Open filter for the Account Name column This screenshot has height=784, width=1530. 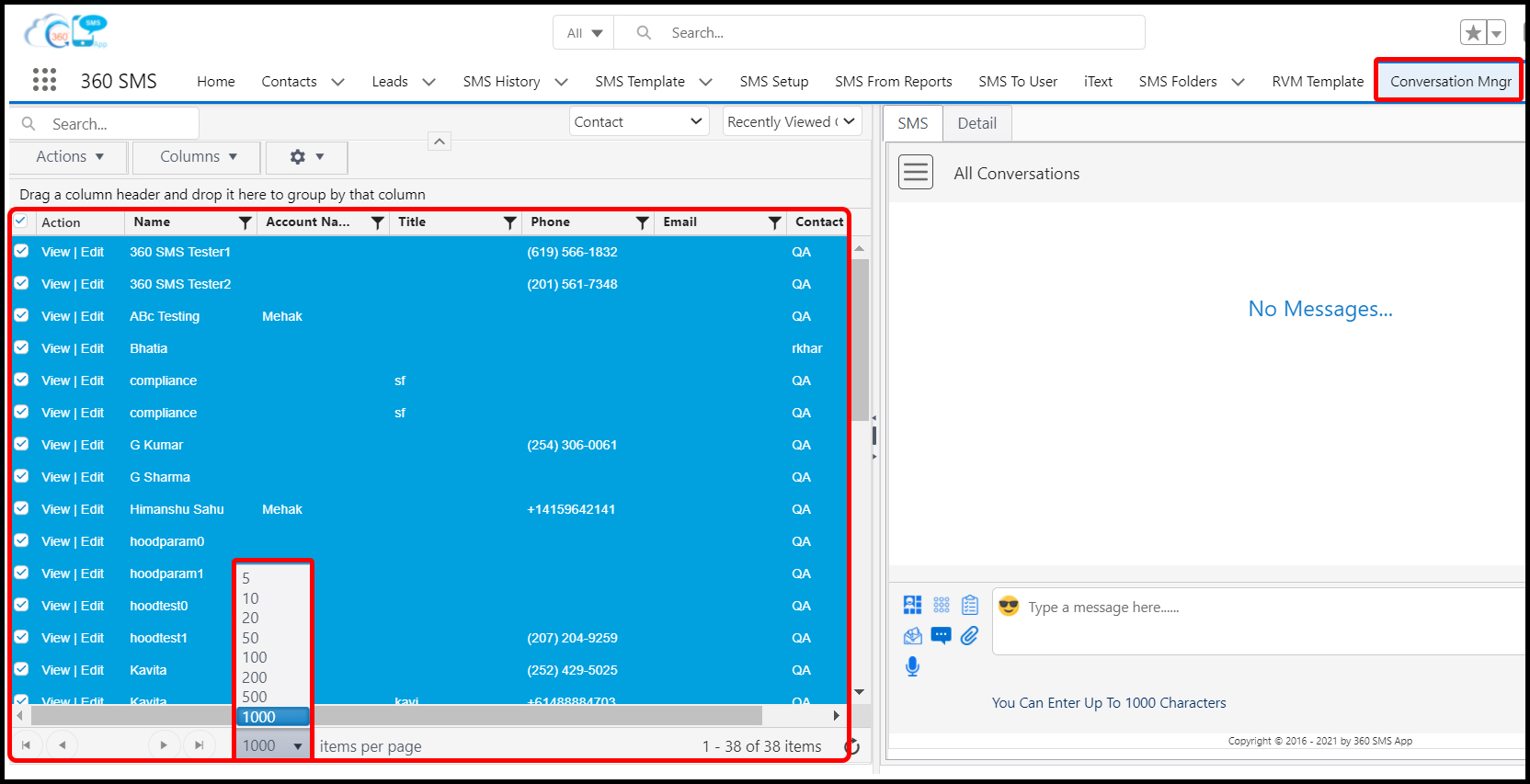(x=378, y=222)
